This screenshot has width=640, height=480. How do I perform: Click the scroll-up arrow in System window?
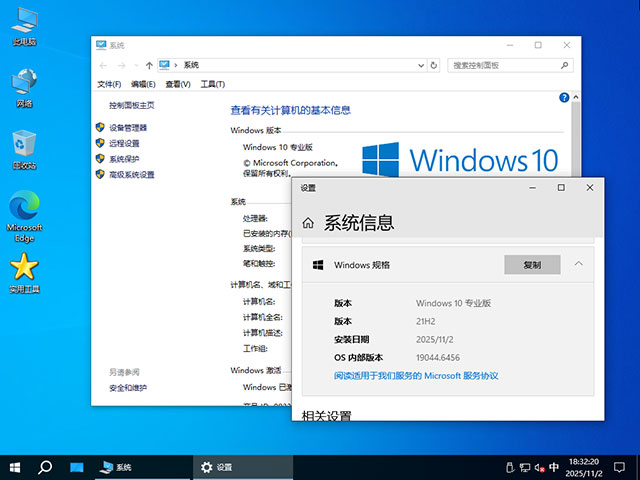tap(576, 97)
